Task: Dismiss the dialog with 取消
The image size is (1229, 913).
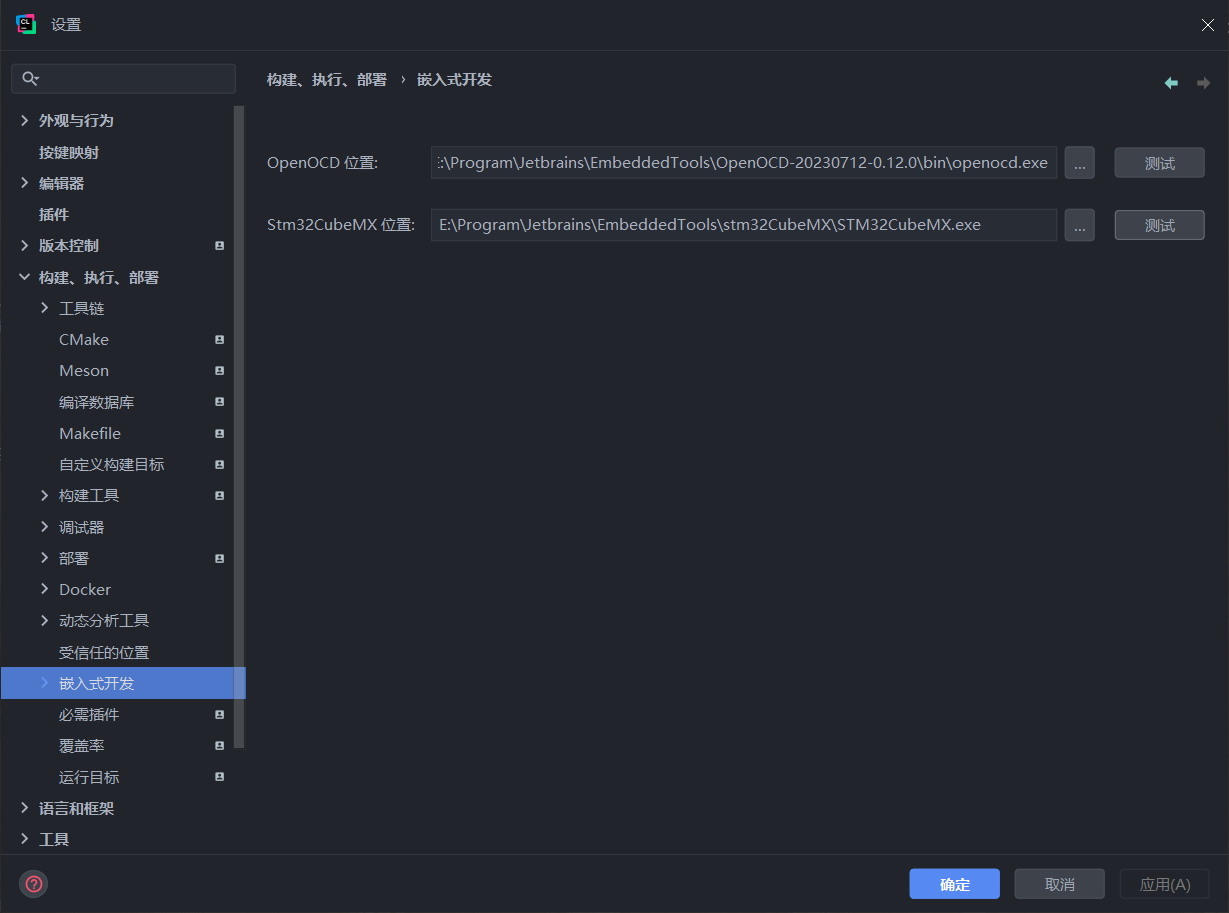Action: pyautogui.click(x=1059, y=883)
